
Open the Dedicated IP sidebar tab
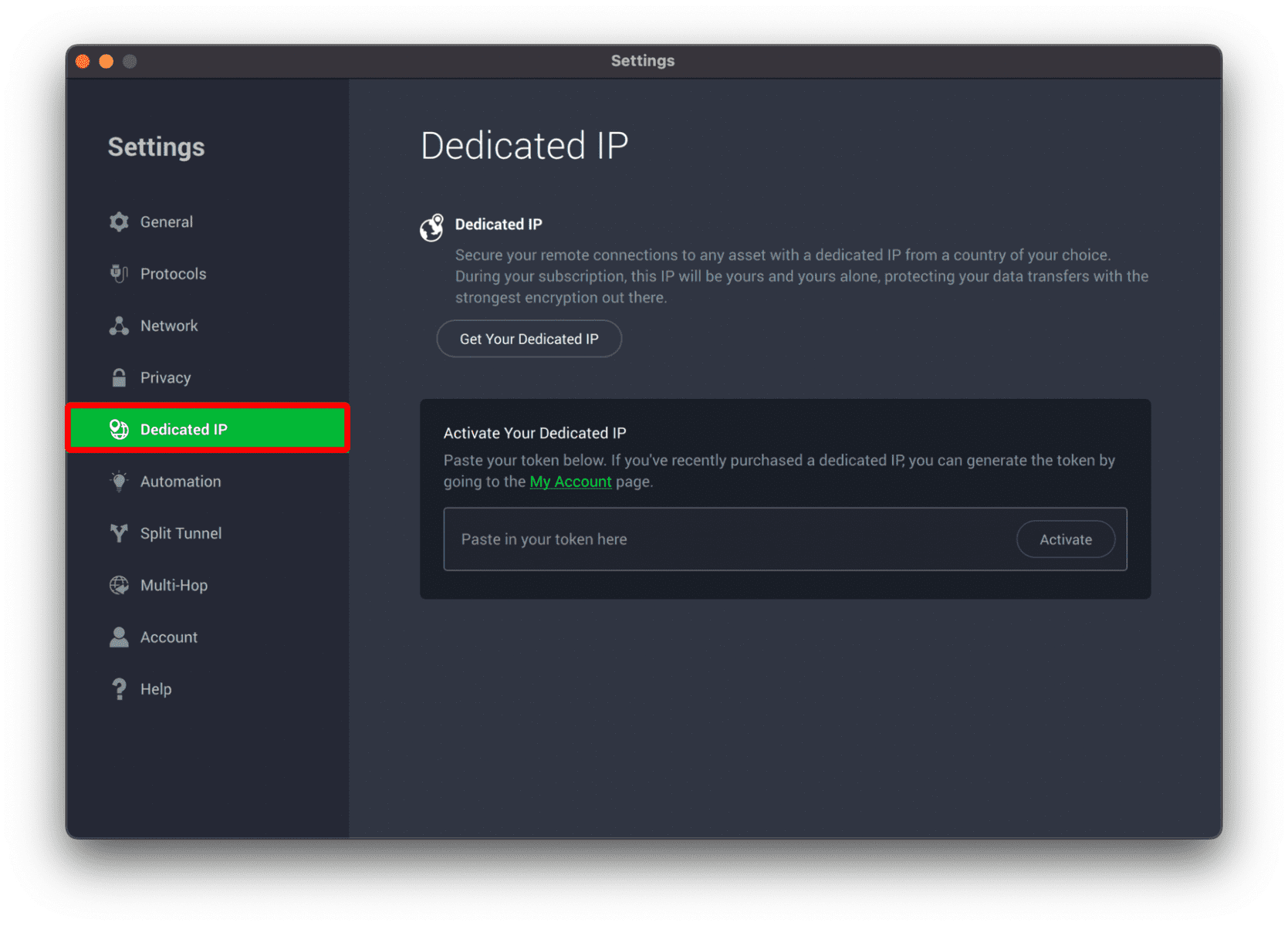click(x=208, y=428)
